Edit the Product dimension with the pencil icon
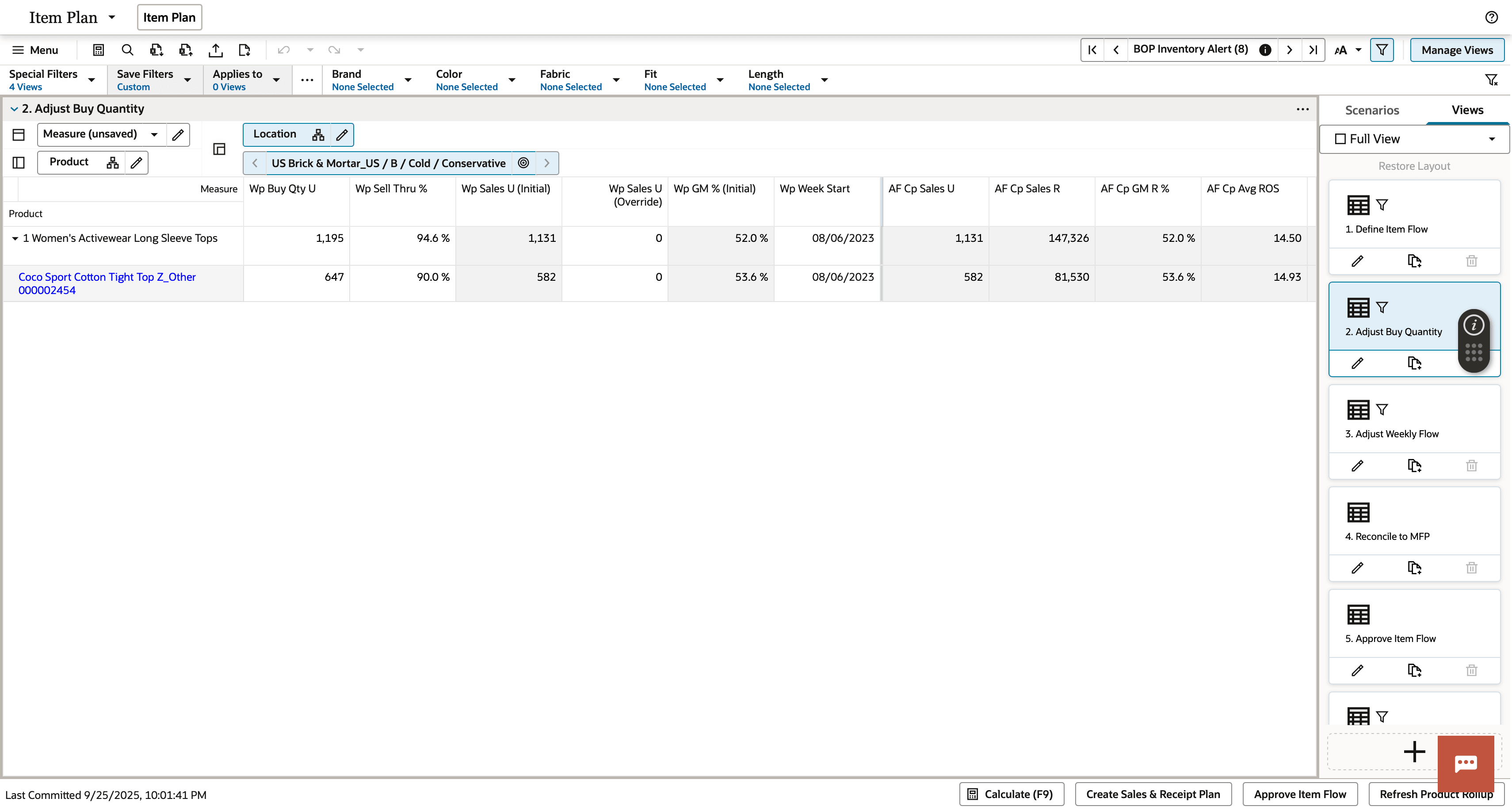The image size is (1512, 810). [x=136, y=163]
